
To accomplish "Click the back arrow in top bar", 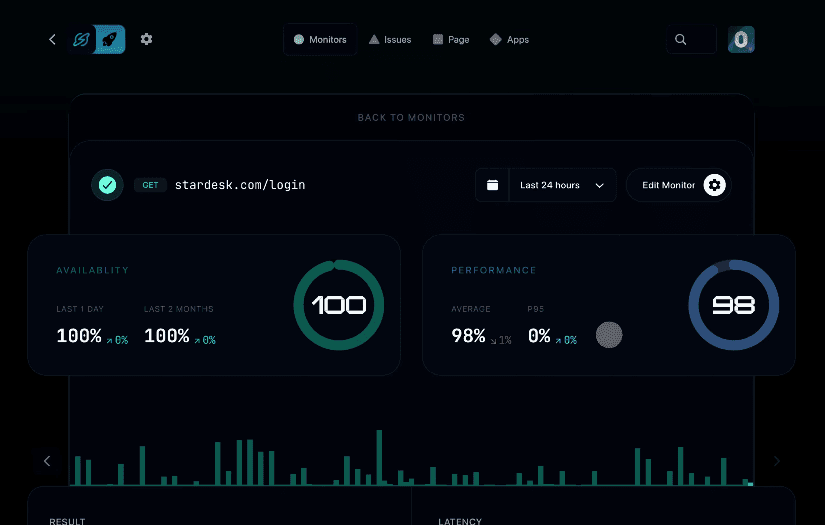I will (x=52, y=40).
